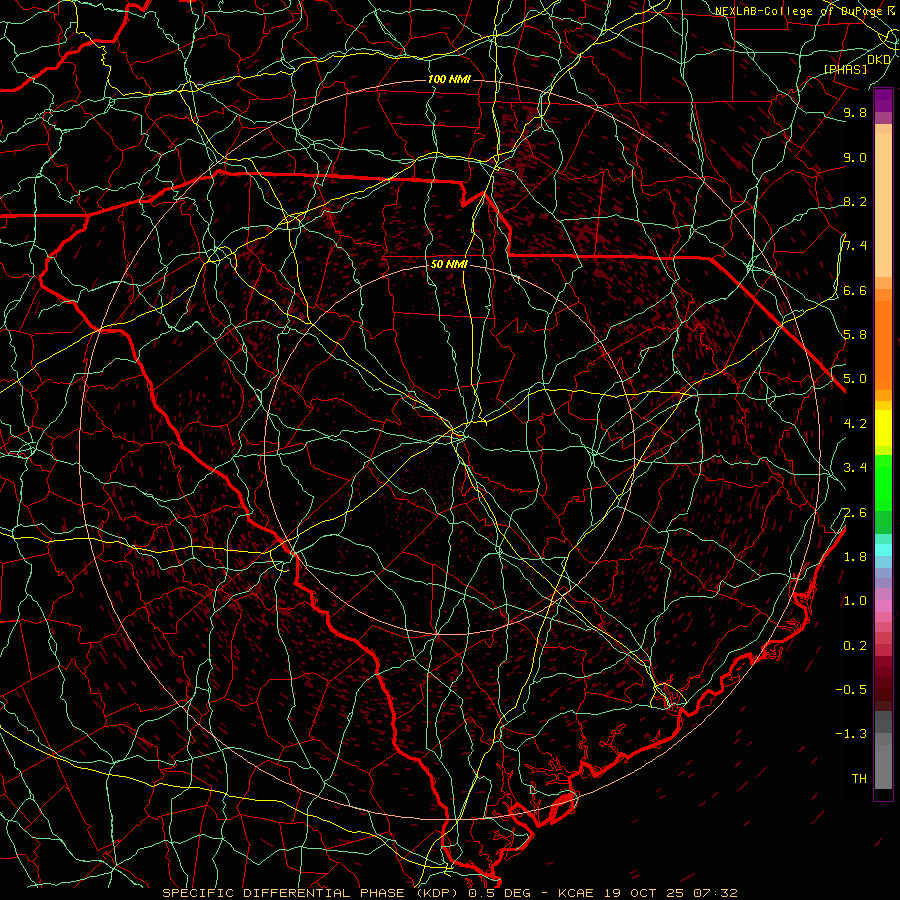Click the 0.2 value on the color scale
The height and width of the screenshot is (900, 900).
click(x=855, y=645)
